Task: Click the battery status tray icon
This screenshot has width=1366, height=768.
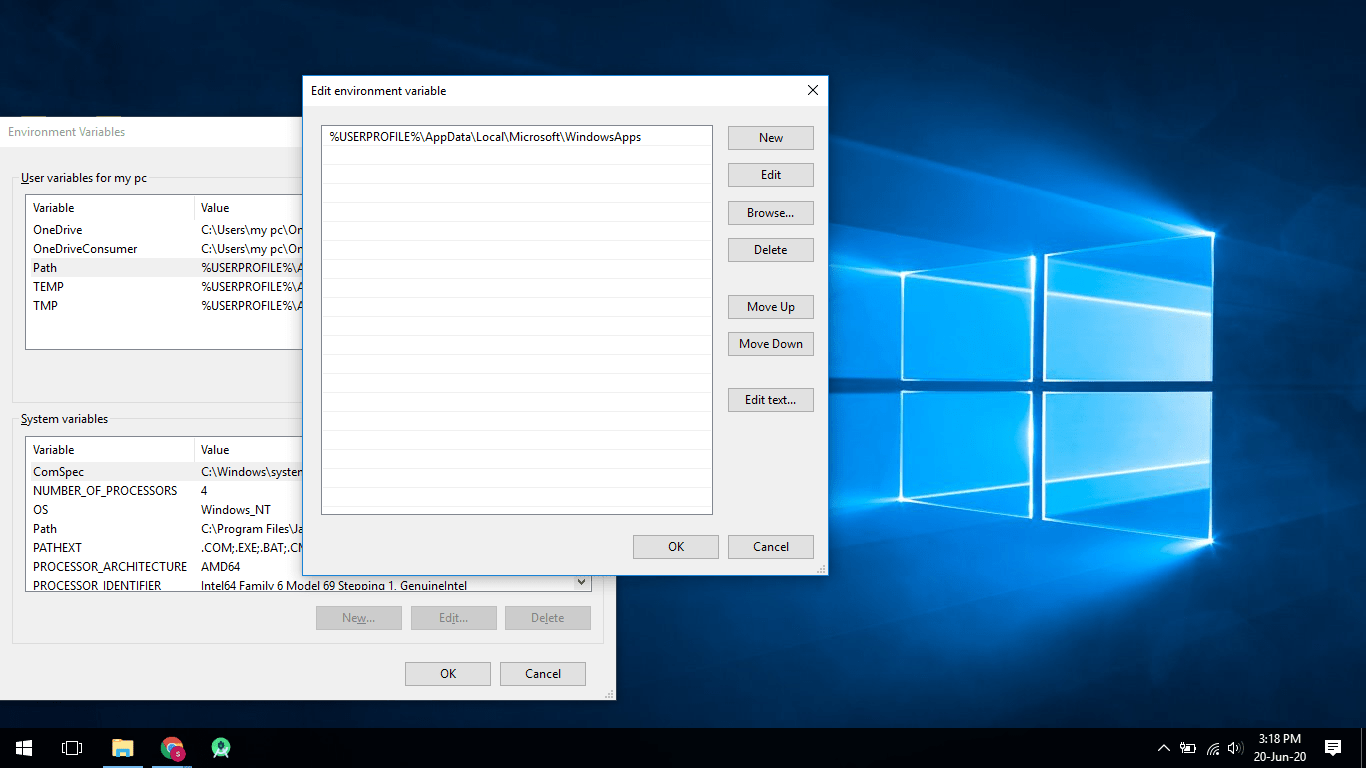Action: [x=1188, y=747]
